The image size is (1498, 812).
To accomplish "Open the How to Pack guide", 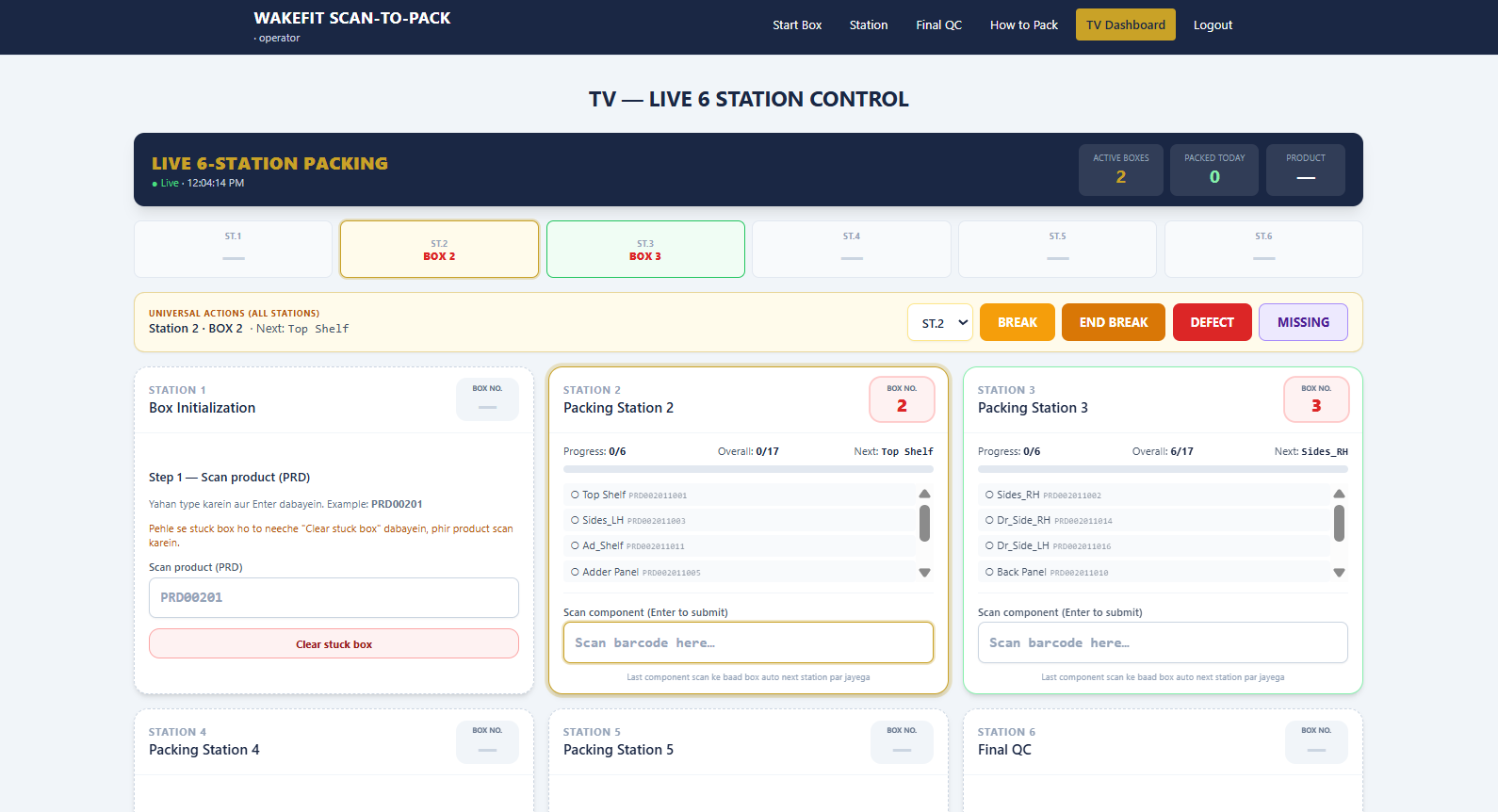I will 1024,25.
